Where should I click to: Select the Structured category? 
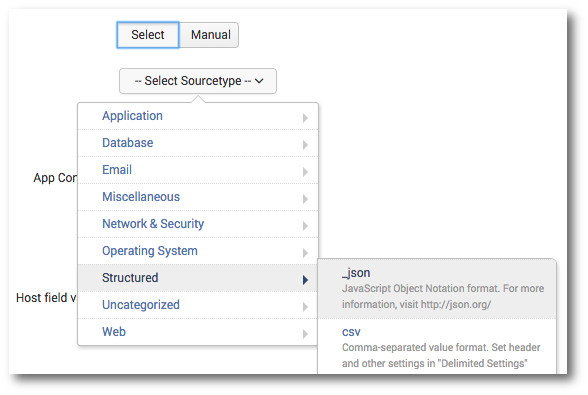click(198, 278)
